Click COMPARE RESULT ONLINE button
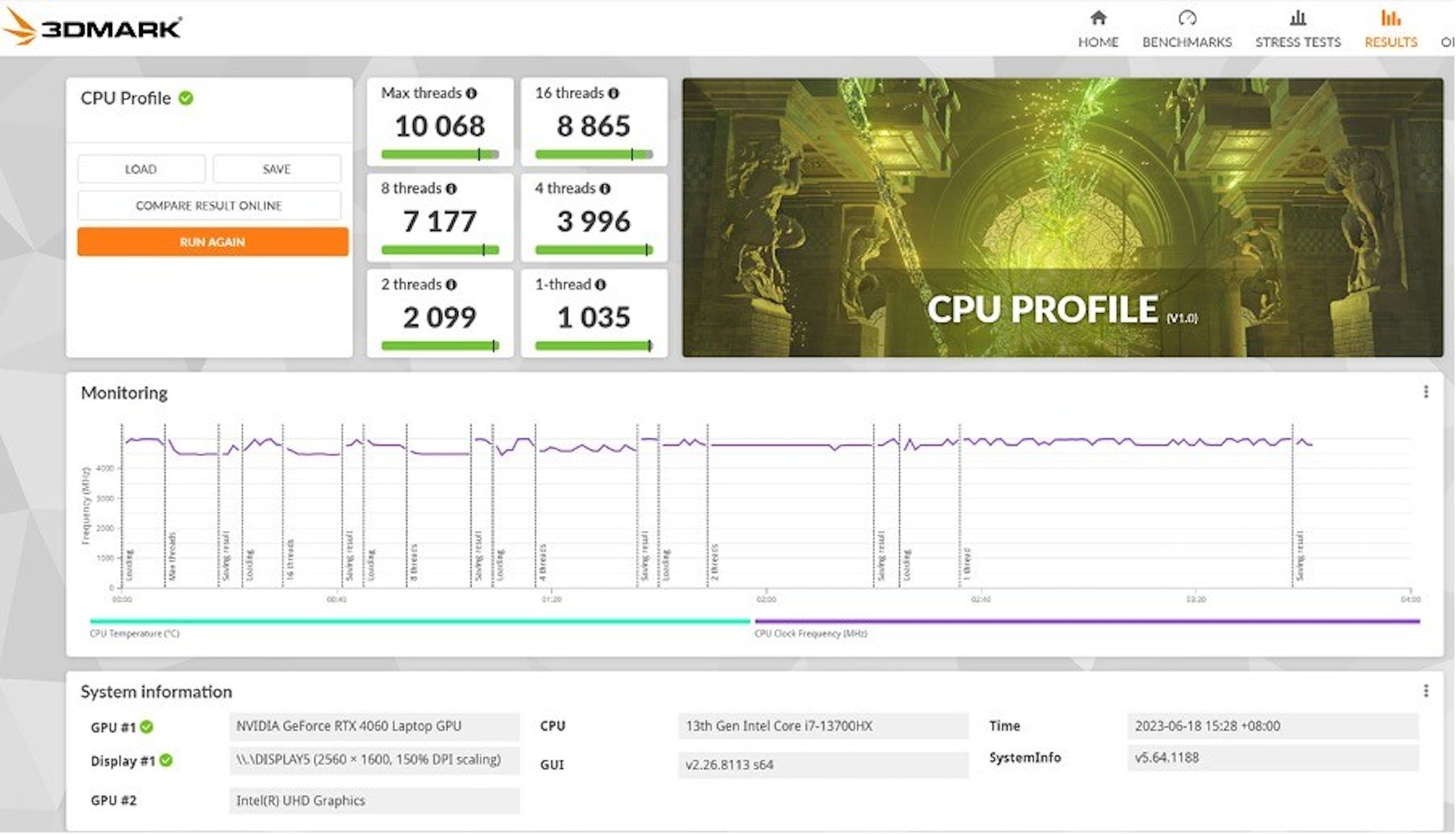1456x834 pixels. click(x=209, y=206)
